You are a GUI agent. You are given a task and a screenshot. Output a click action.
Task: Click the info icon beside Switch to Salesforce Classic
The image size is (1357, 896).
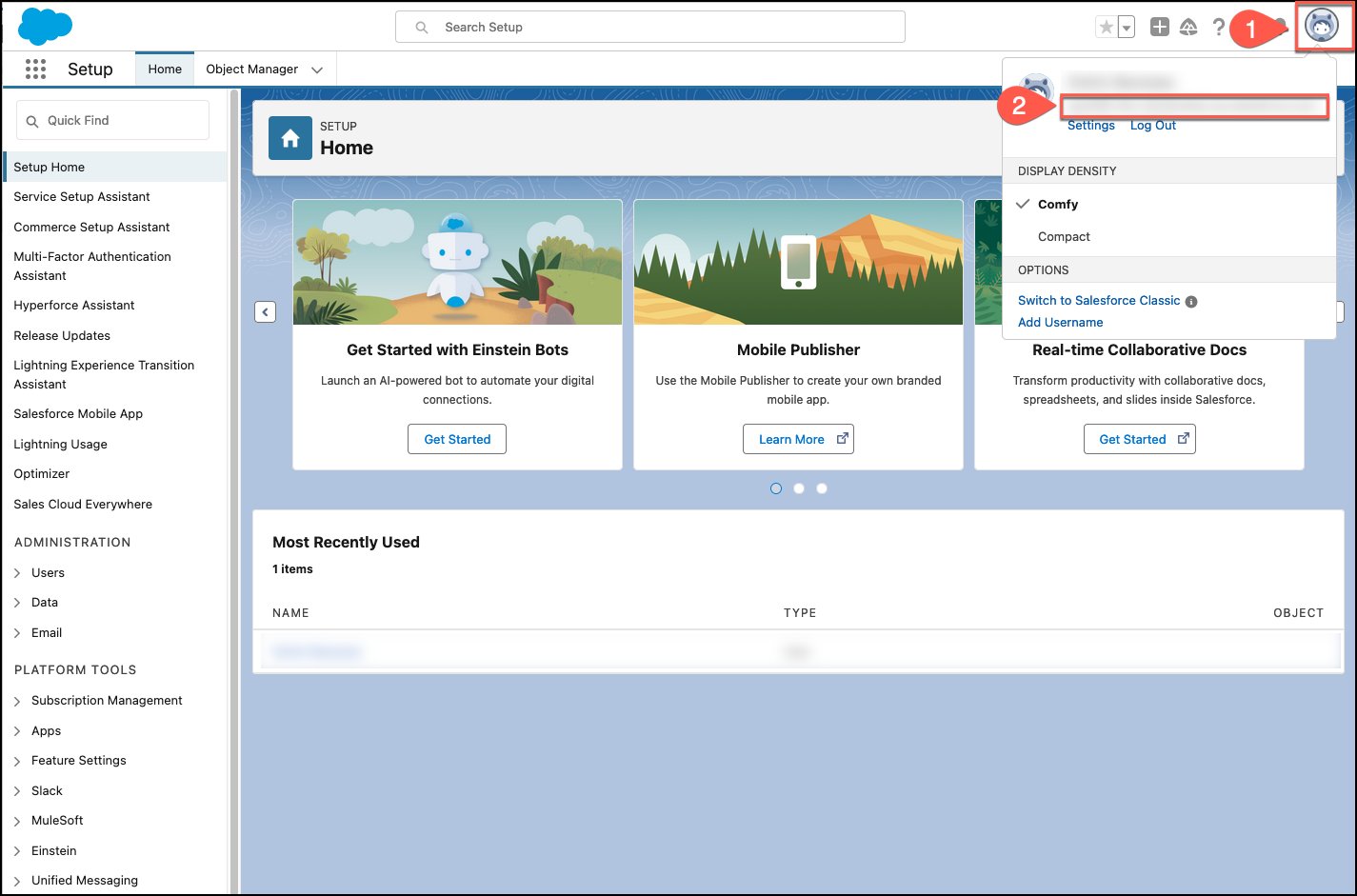(x=1191, y=300)
